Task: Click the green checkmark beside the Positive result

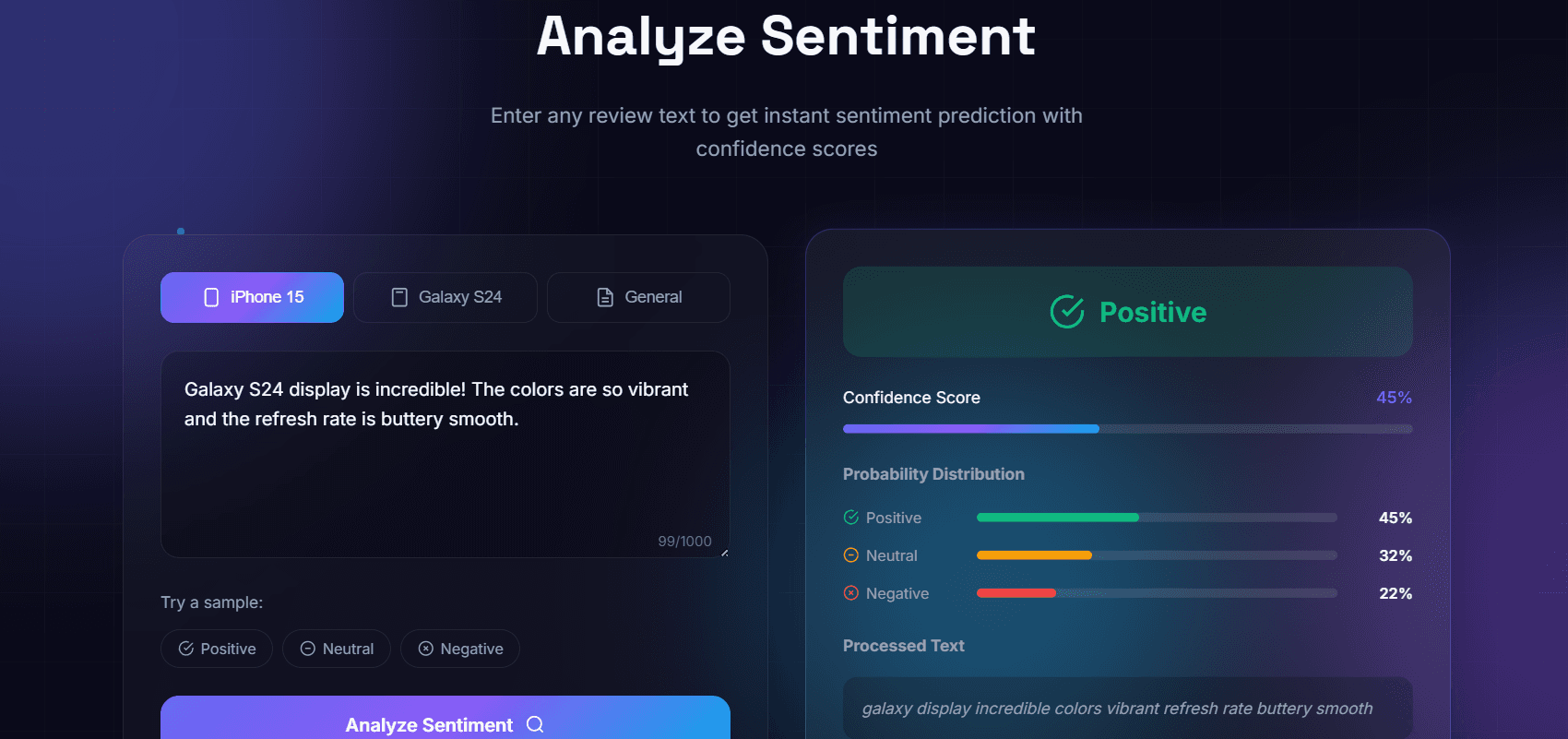Action: (1066, 312)
